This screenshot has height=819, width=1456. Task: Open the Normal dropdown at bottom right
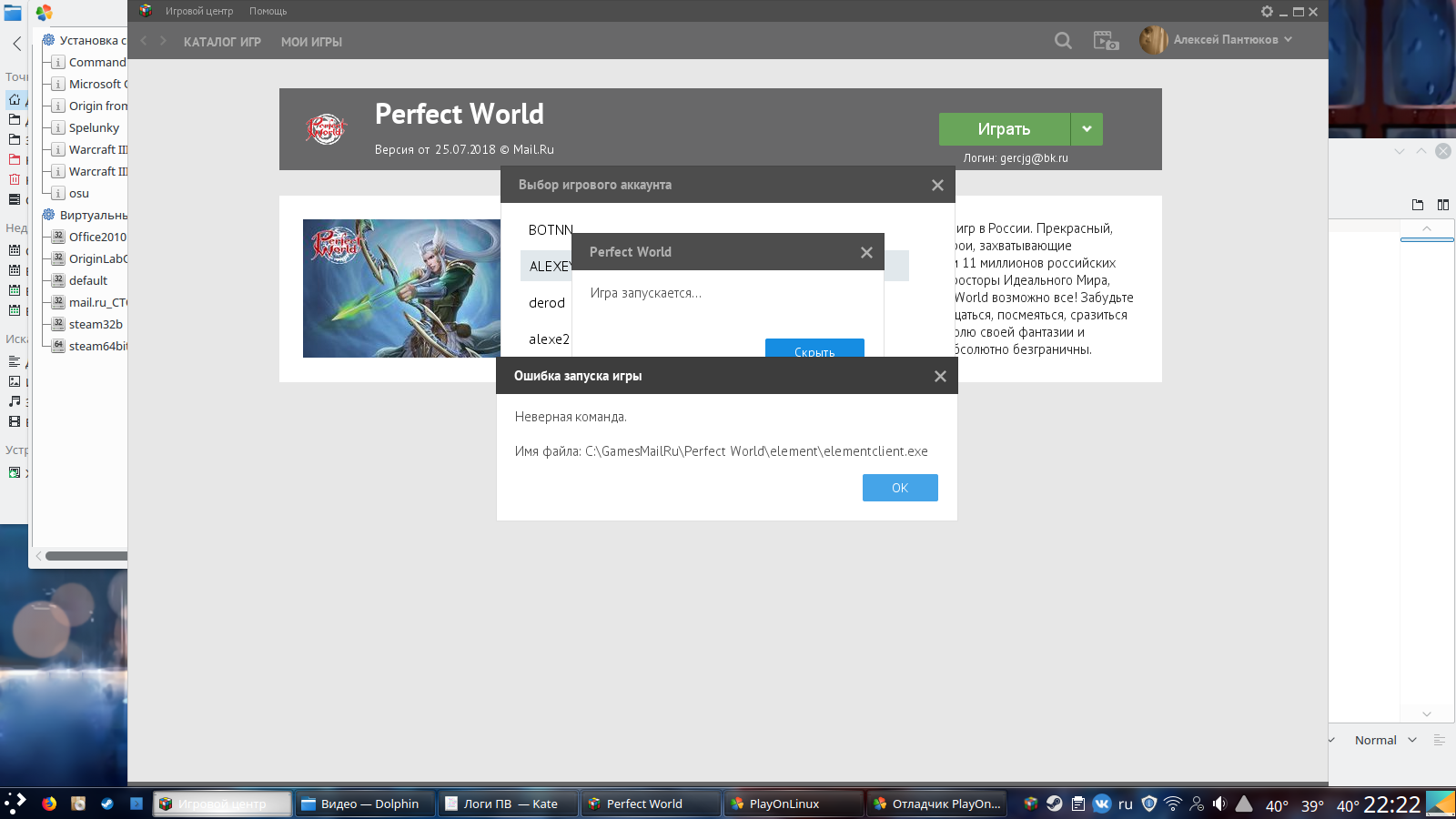pos(1385,740)
